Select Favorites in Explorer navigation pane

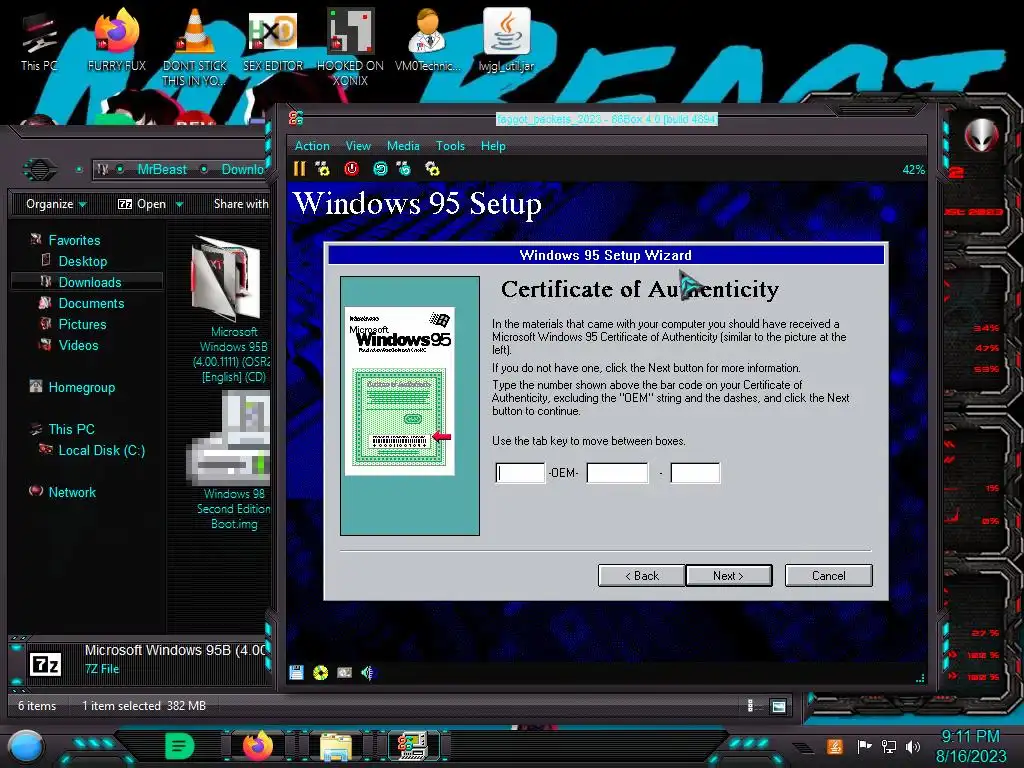pos(74,240)
